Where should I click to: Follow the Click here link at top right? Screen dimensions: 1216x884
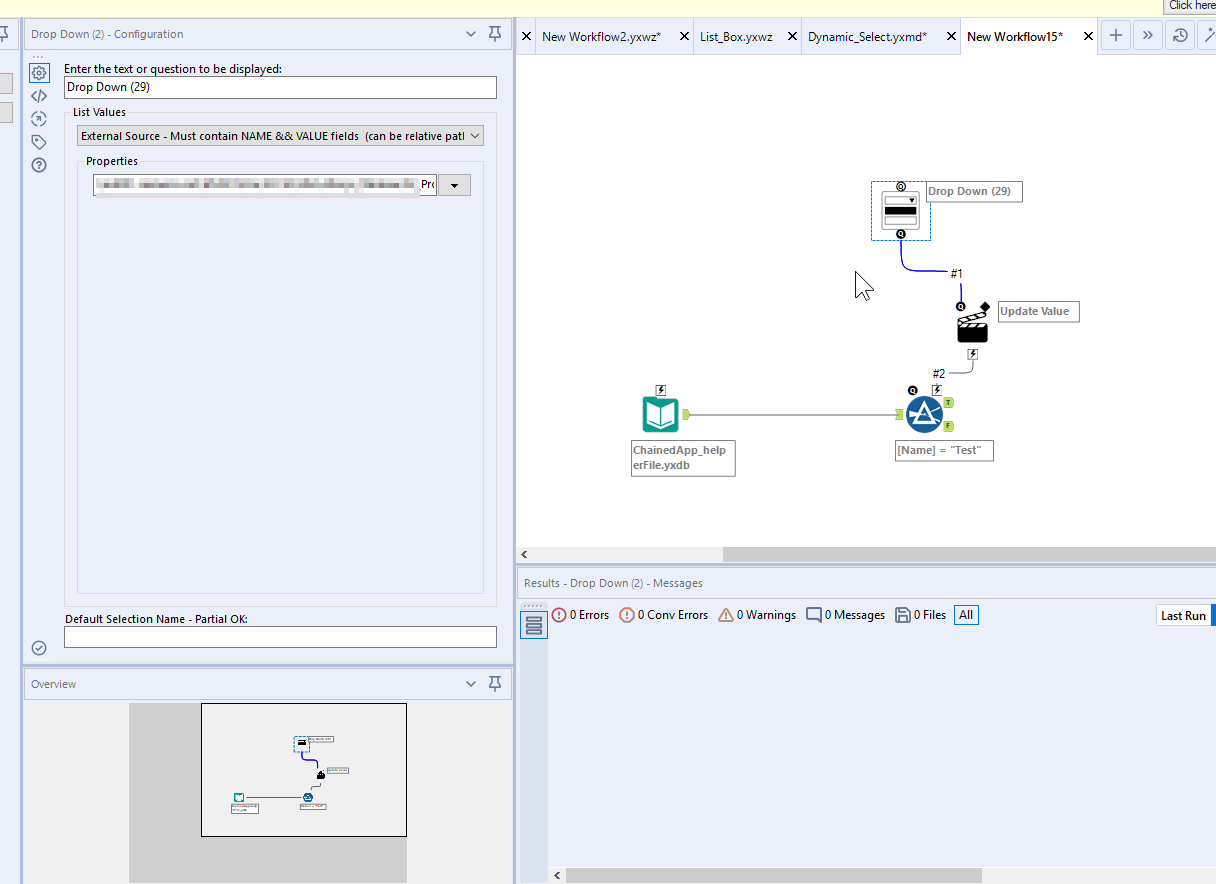pyautogui.click(x=1190, y=6)
